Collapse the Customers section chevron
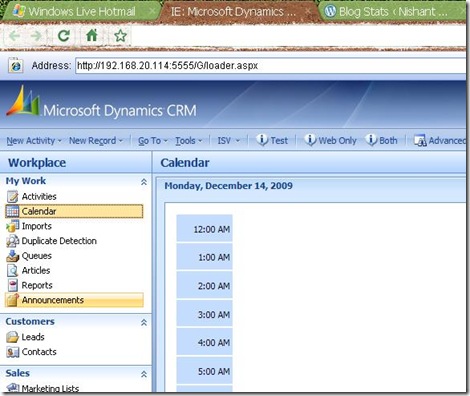This screenshot has width=470, height=396. point(144,323)
